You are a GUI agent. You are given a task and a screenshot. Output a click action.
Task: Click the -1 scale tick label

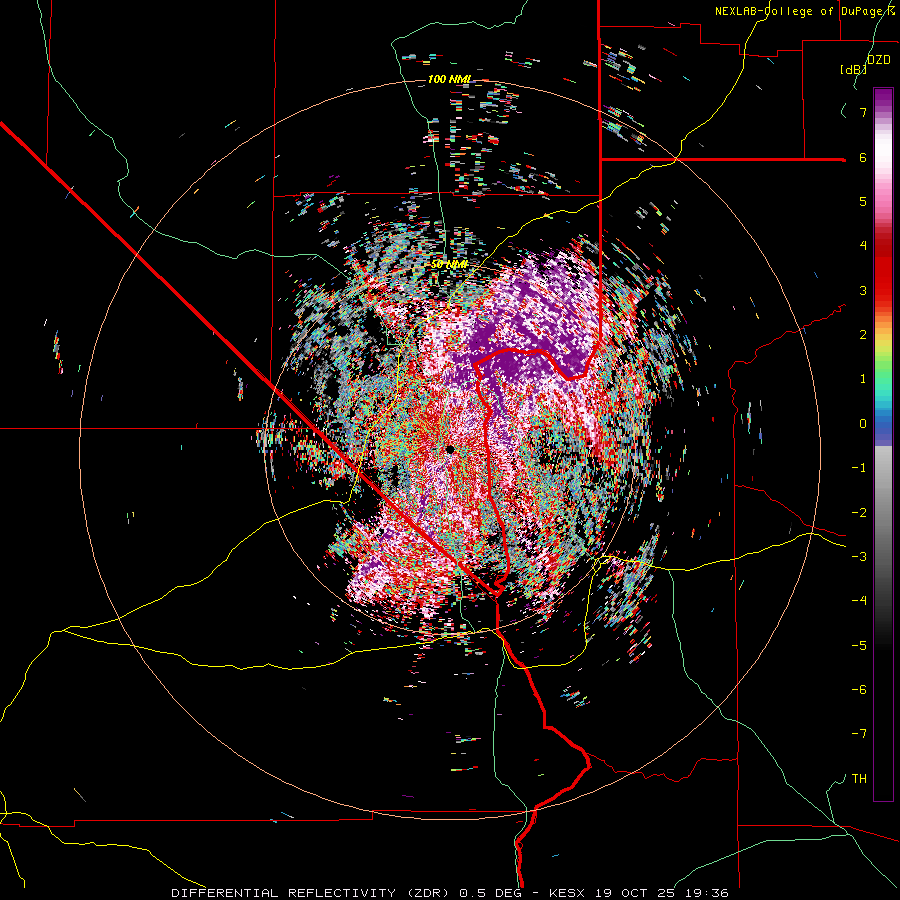pyautogui.click(x=859, y=467)
